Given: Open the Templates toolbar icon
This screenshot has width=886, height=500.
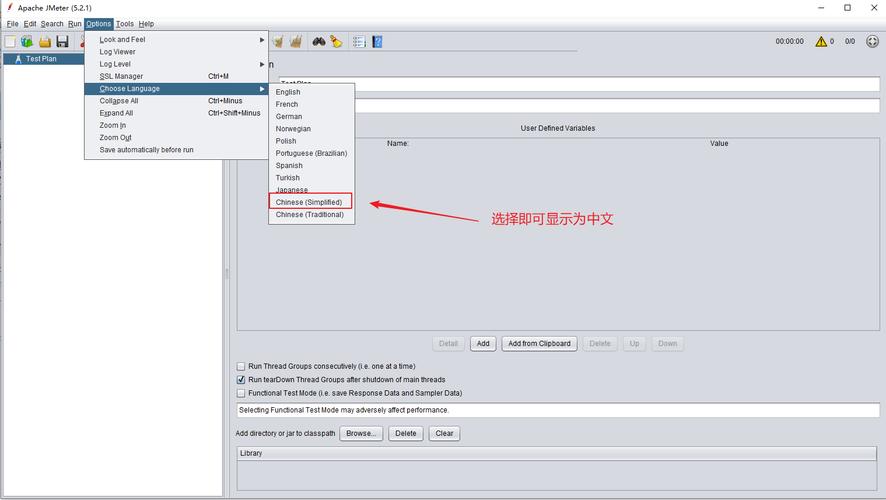Looking at the screenshot, I should tap(27, 41).
